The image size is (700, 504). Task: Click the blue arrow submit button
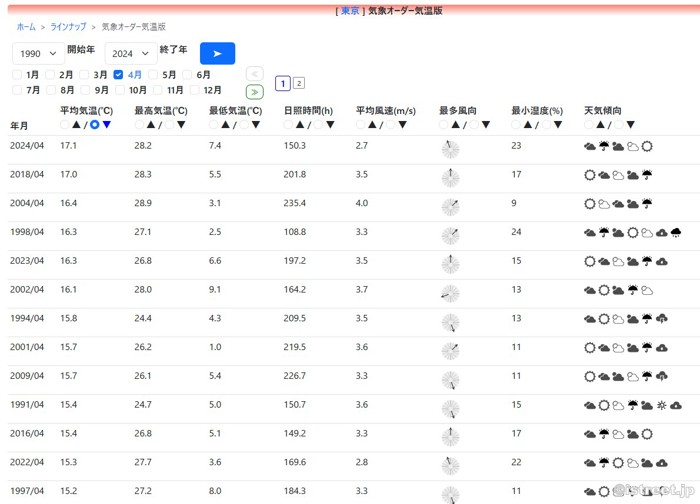pos(217,54)
